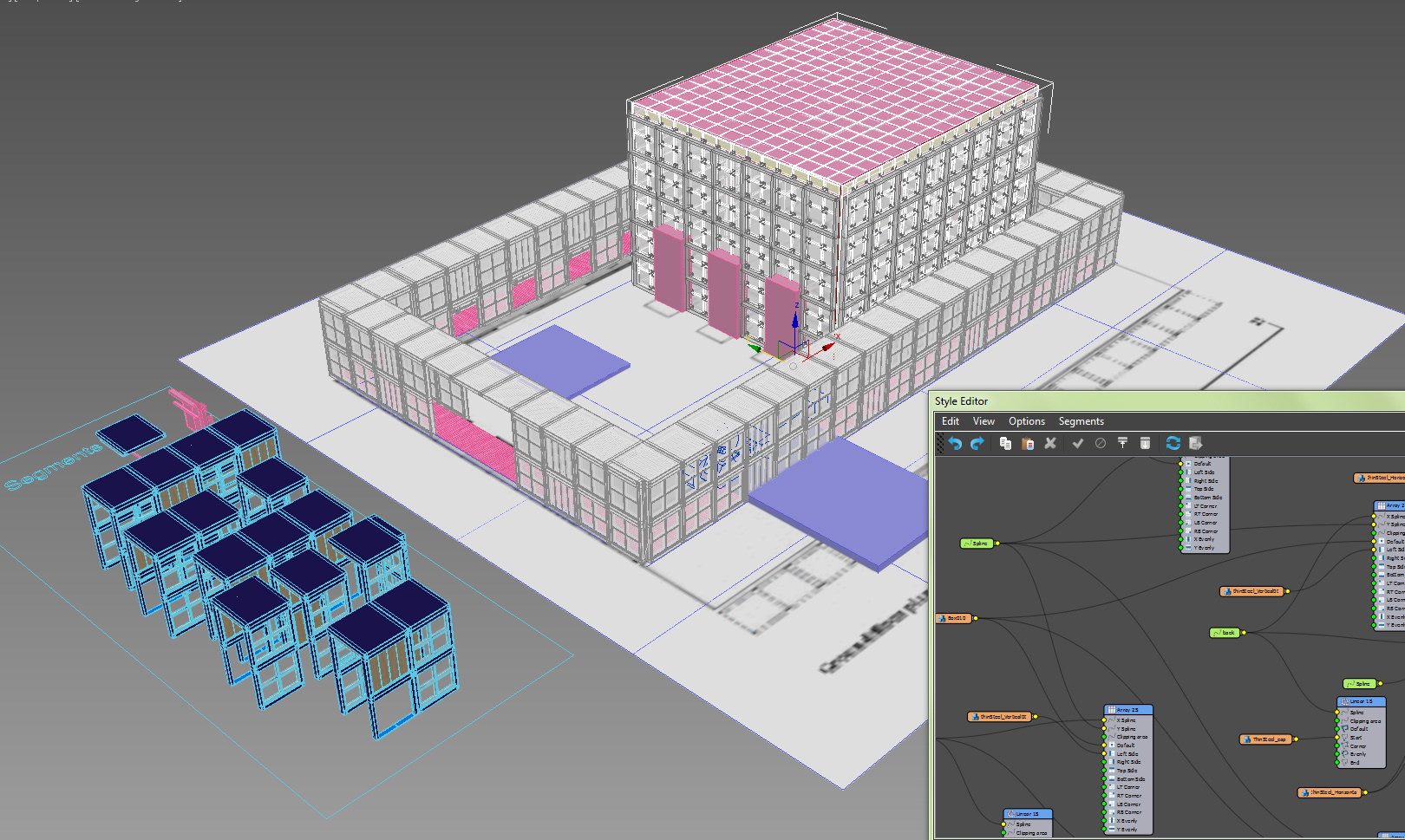Click the export arrow icon after refresh

click(x=1196, y=443)
